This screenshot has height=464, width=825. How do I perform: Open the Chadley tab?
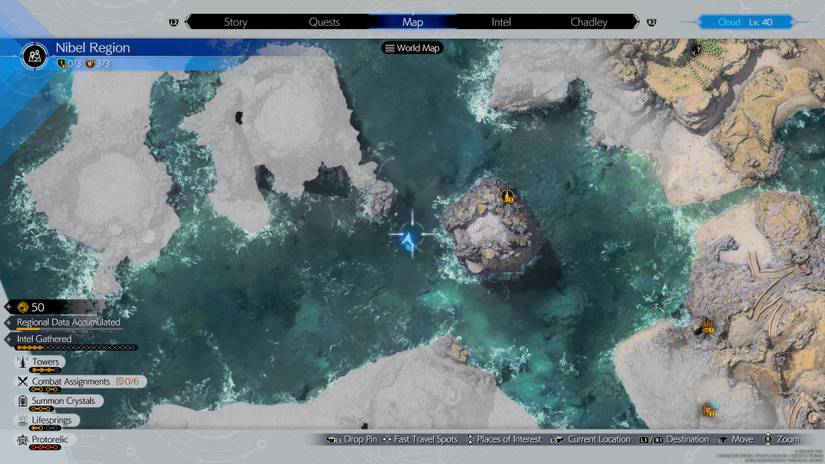[588, 21]
